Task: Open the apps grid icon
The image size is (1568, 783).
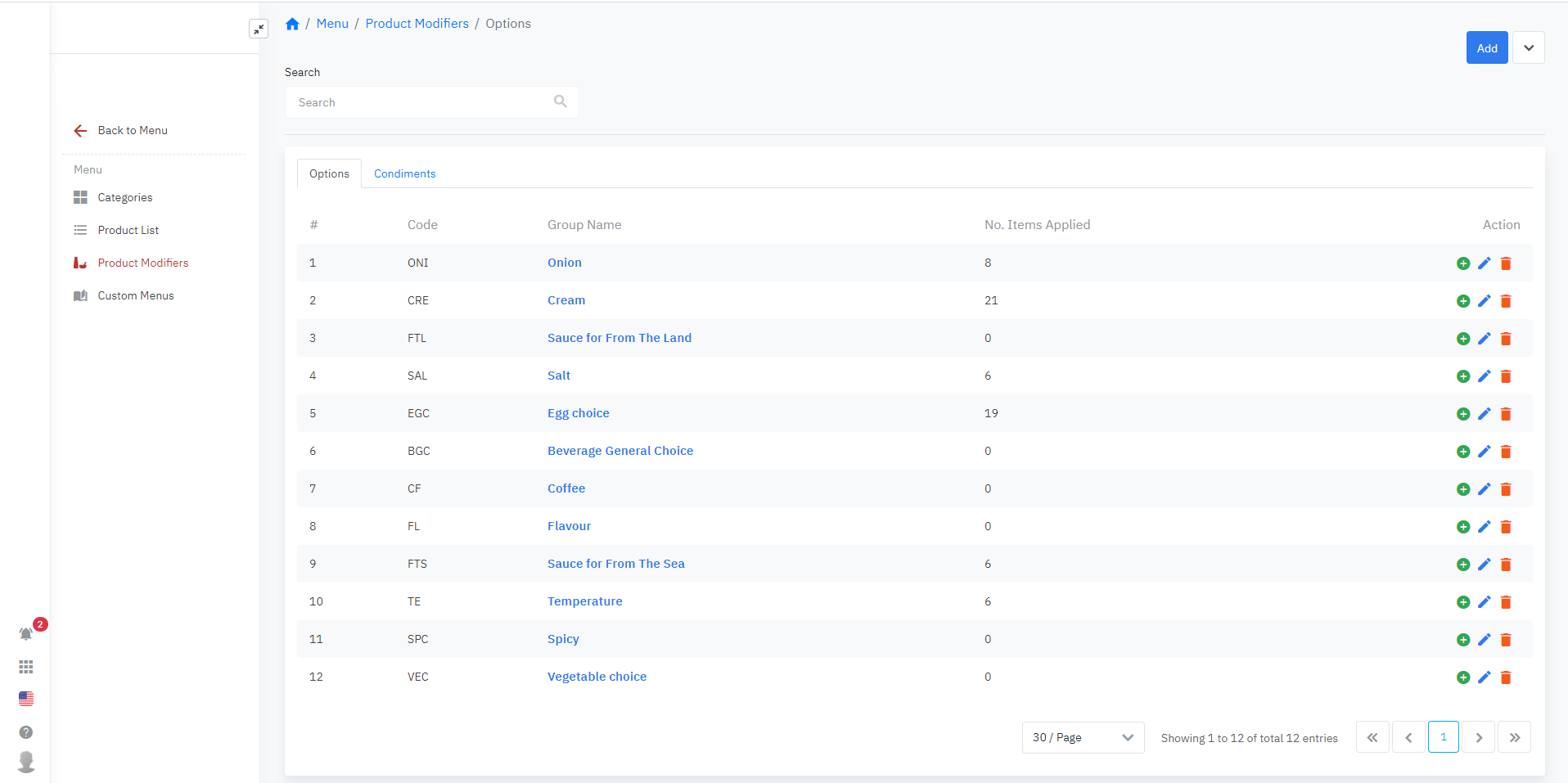Action: 26,667
